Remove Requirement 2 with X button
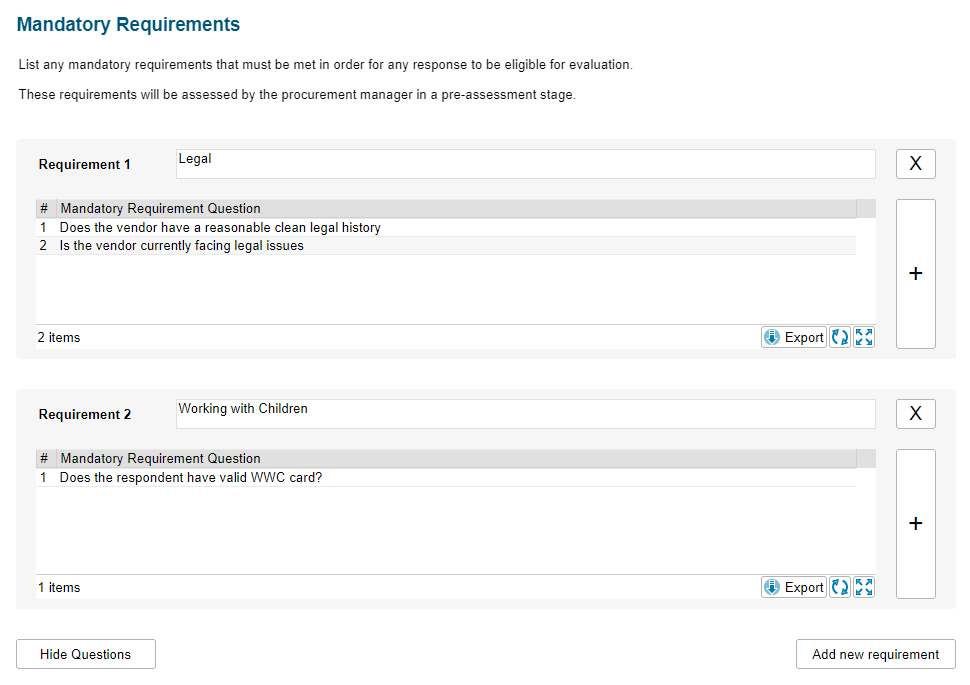This screenshot has width=970, height=685. 916,414
